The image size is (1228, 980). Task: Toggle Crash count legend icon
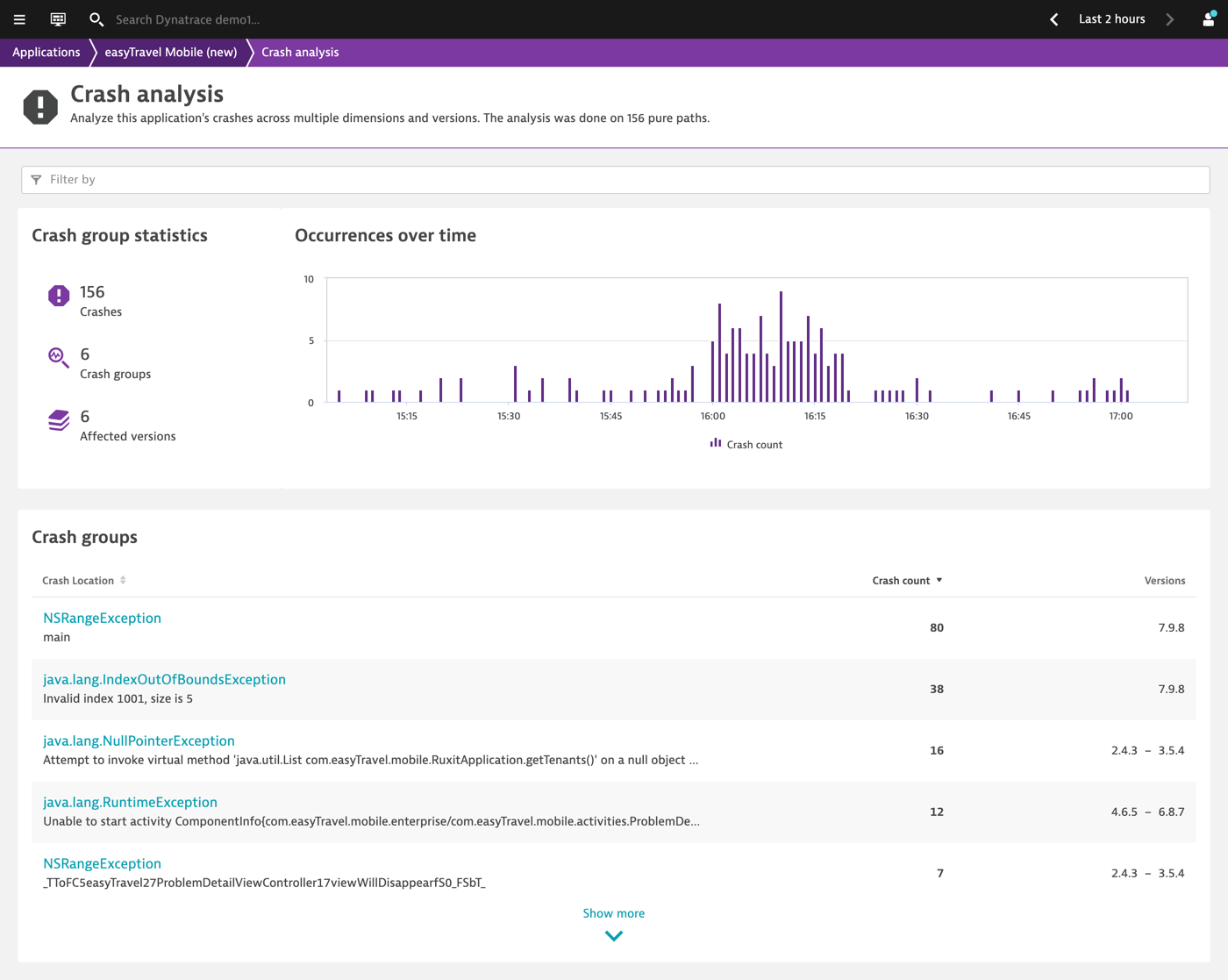click(x=716, y=443)
